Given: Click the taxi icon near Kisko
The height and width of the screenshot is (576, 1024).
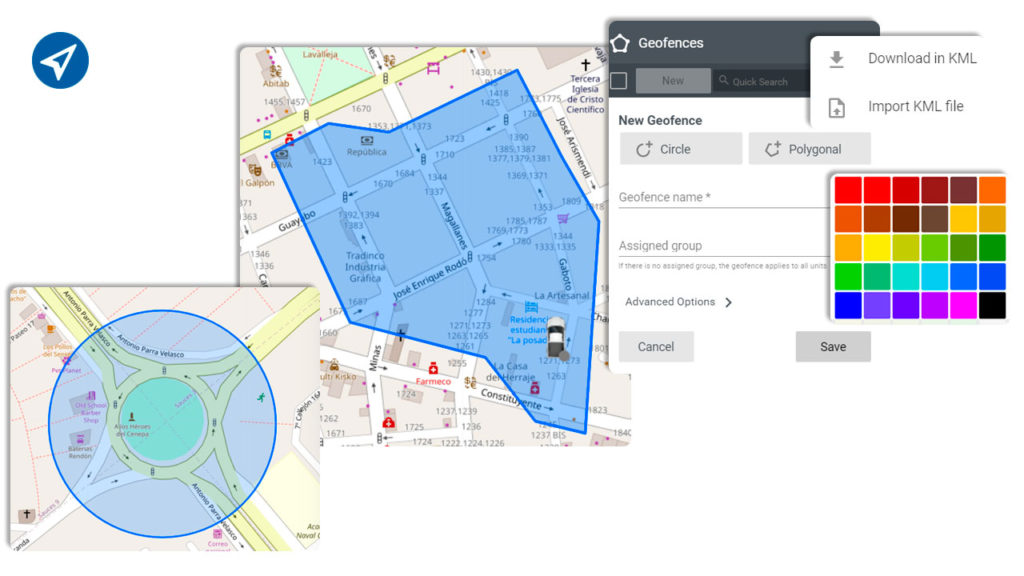Looking at the screenshot, I should (x=334, y=364).
